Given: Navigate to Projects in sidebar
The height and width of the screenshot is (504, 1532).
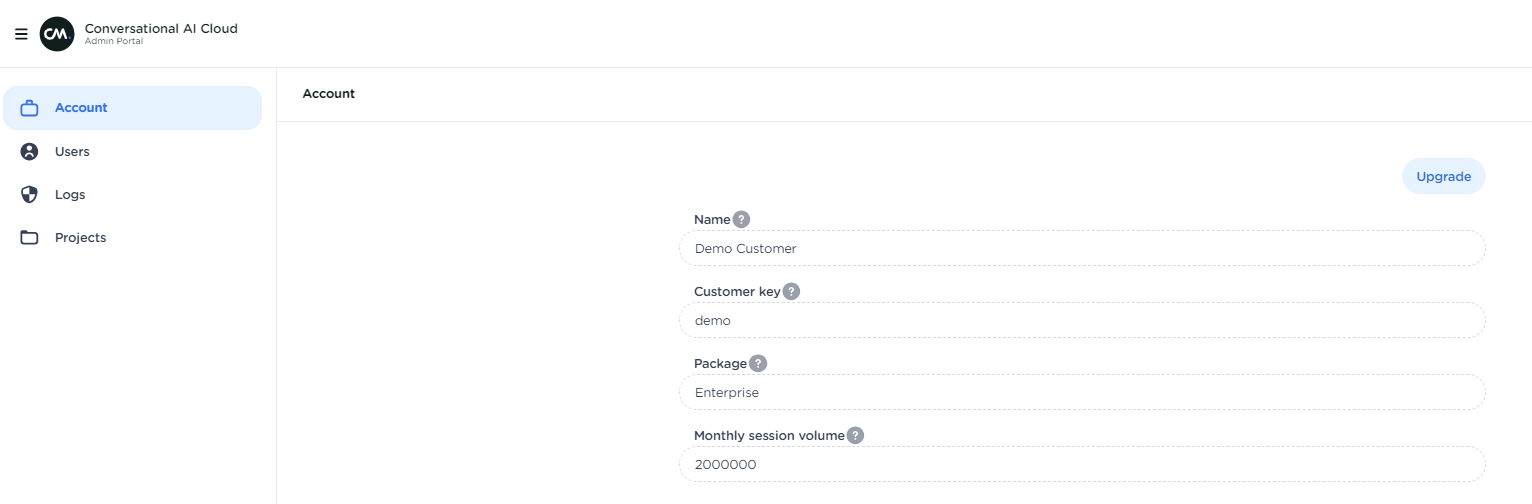Looking at the screenshot, I should [x=80, y=238].
